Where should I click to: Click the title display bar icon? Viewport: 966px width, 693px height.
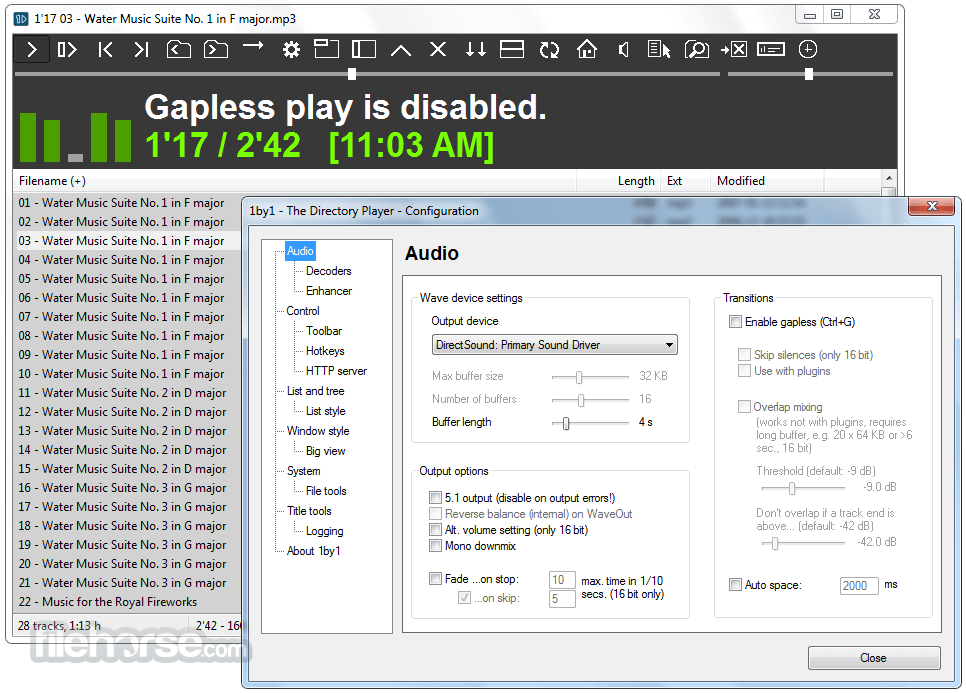(x=771, y=49)
